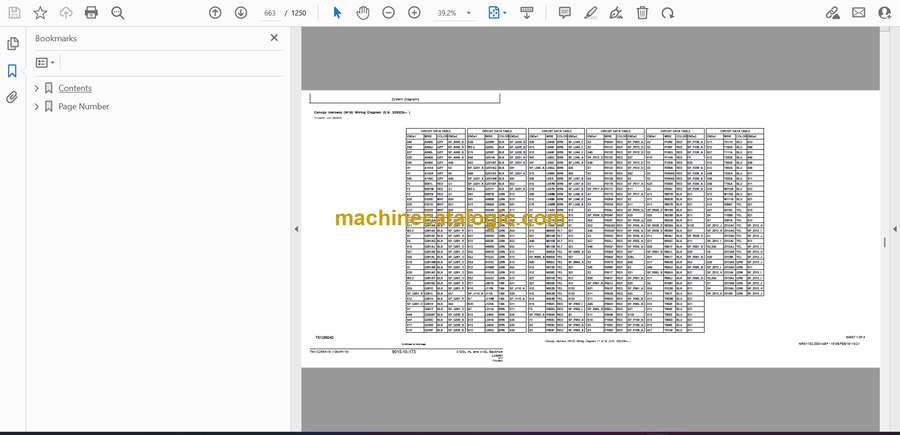Select the highlighter pen tool
900x435 pixels.
tap(591, 13)
